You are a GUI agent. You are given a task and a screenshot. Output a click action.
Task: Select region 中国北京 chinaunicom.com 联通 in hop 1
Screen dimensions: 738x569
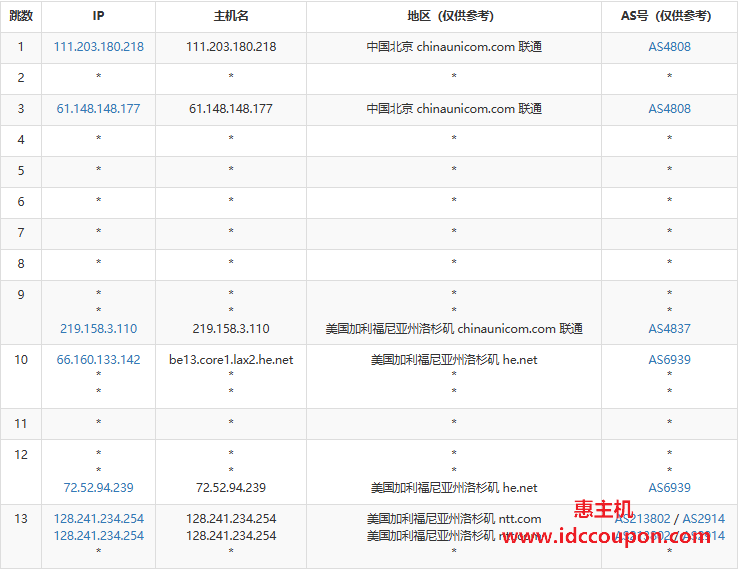point(454,47)
